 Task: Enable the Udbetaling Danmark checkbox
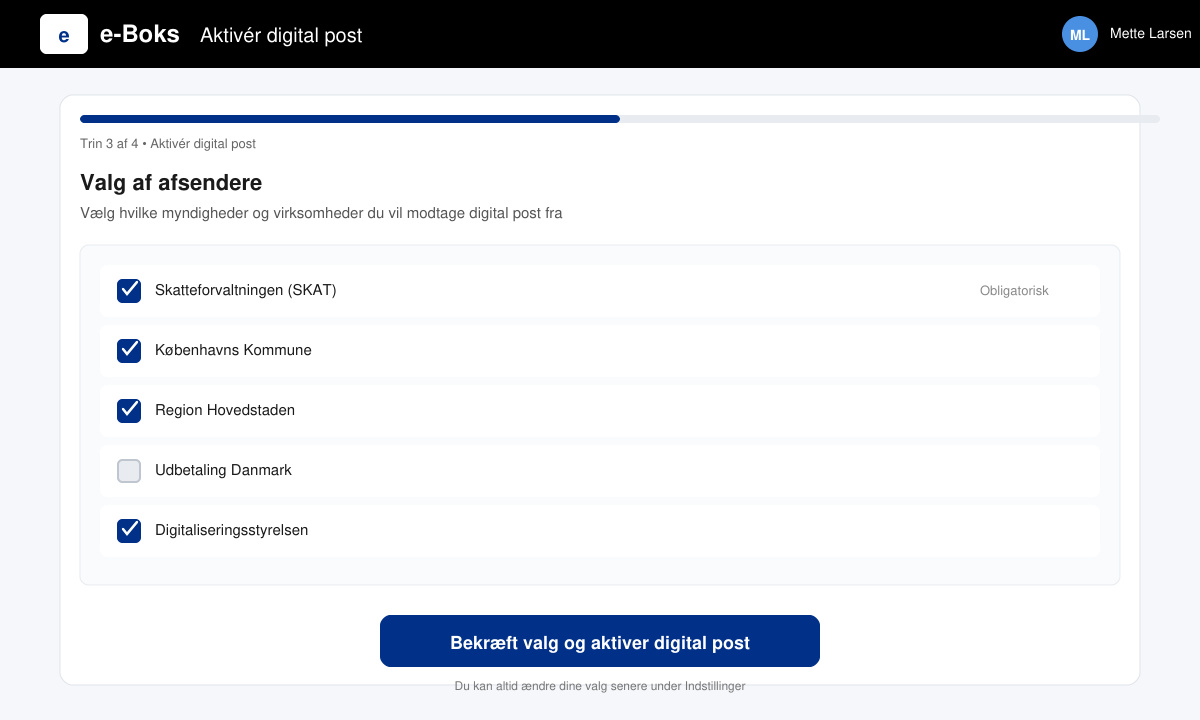pos(129,471)
